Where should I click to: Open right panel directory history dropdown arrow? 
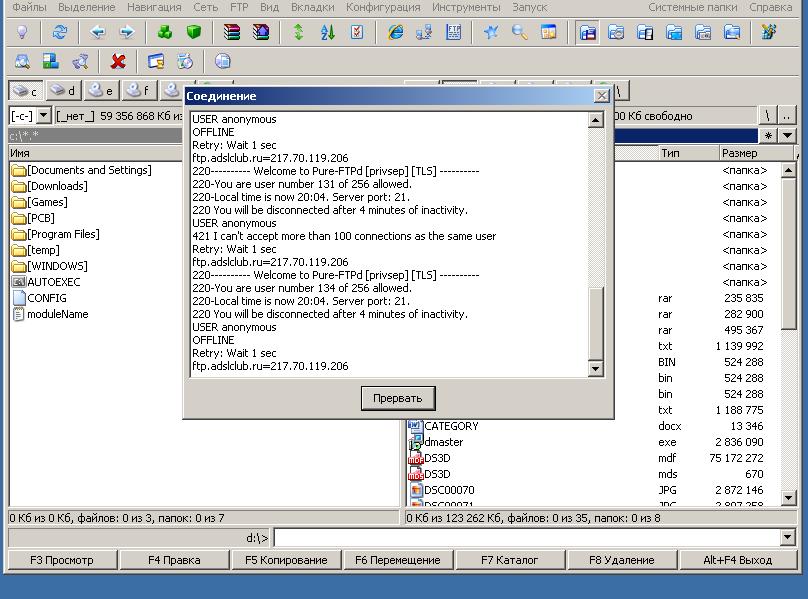pos(787,136)
